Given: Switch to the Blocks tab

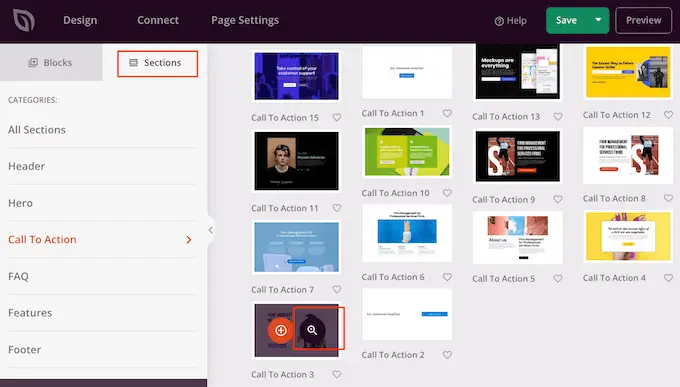Looking at the screenshot, I should click(51, 62).
